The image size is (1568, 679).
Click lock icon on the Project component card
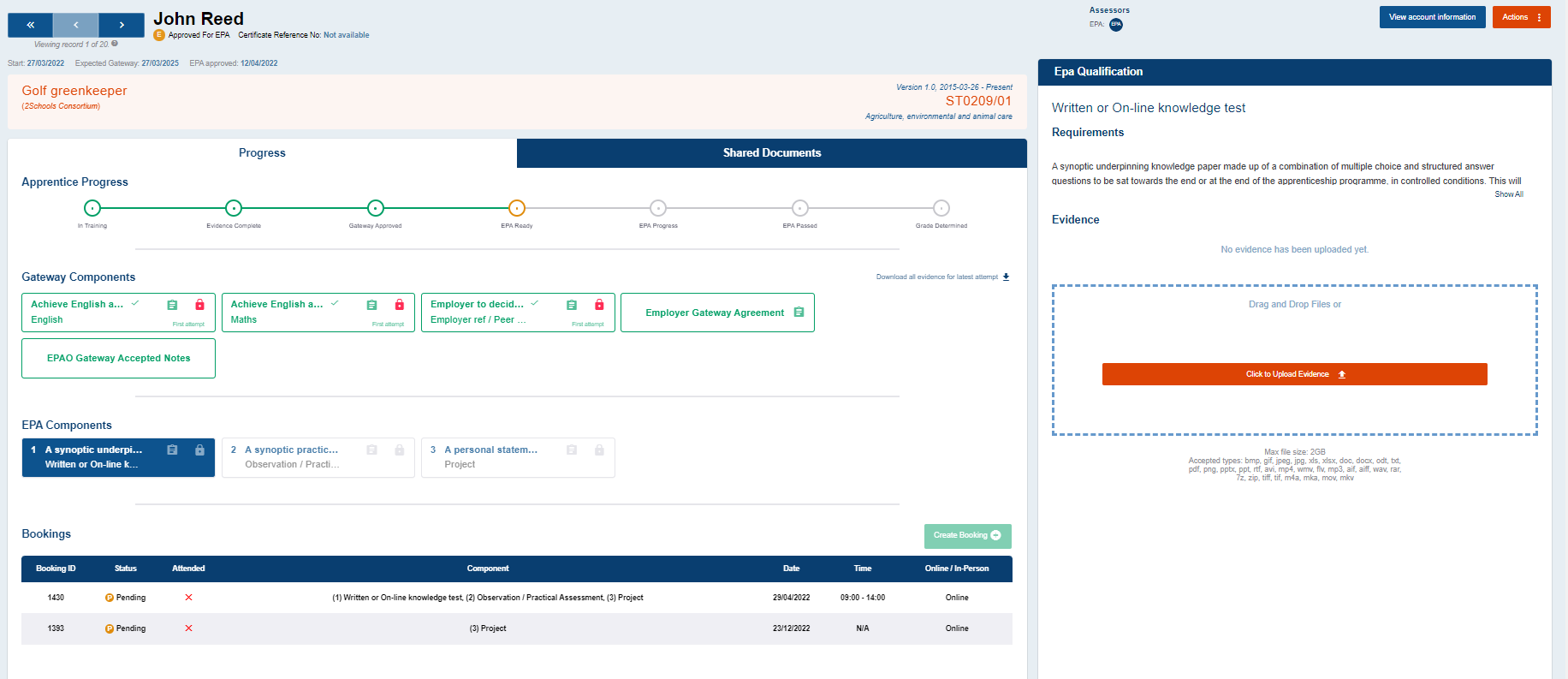(x=599, y=450)
